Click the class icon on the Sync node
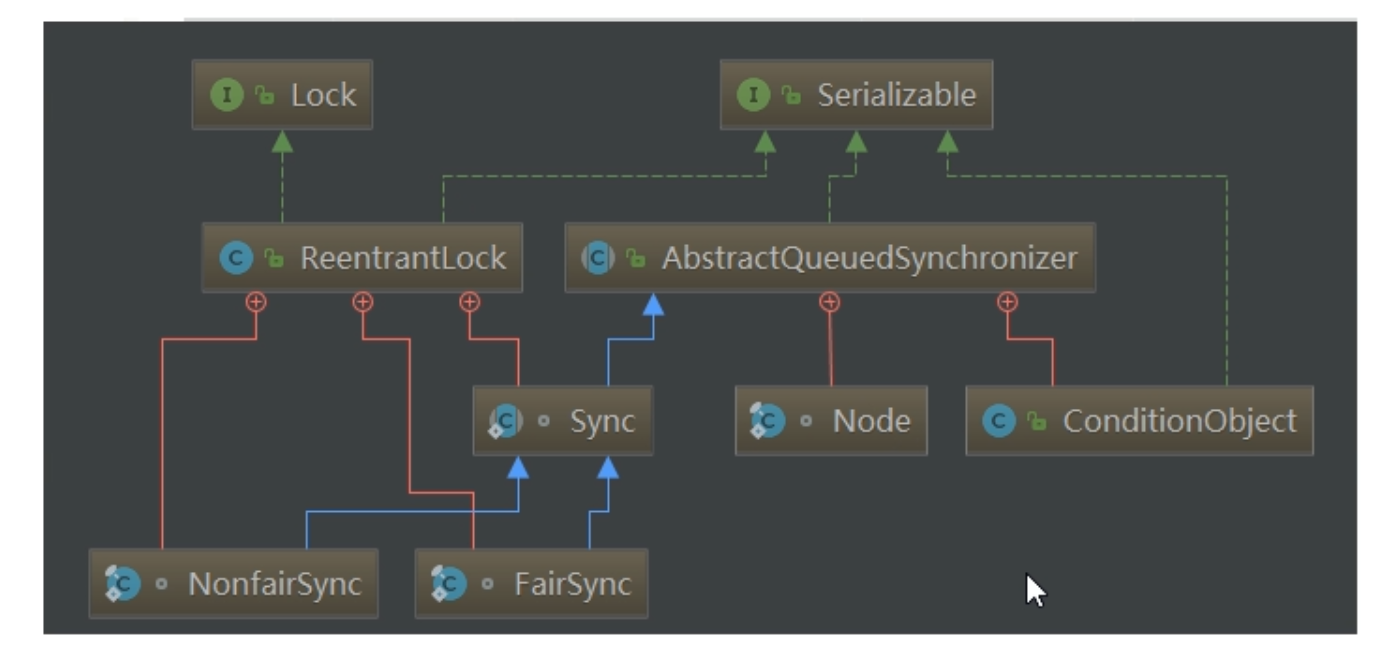Screen dimensions: 1373x660 point(506,421)
